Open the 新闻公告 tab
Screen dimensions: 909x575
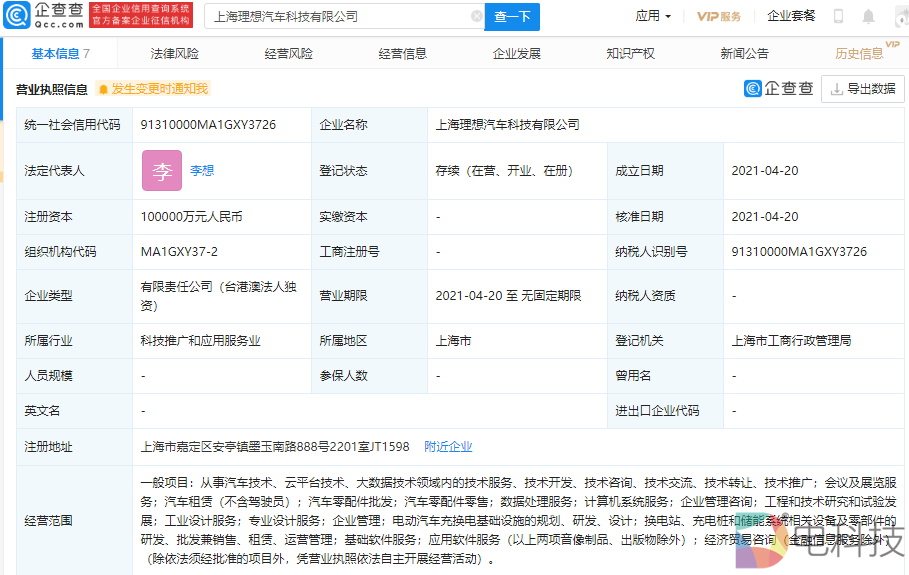pos(744,54)
